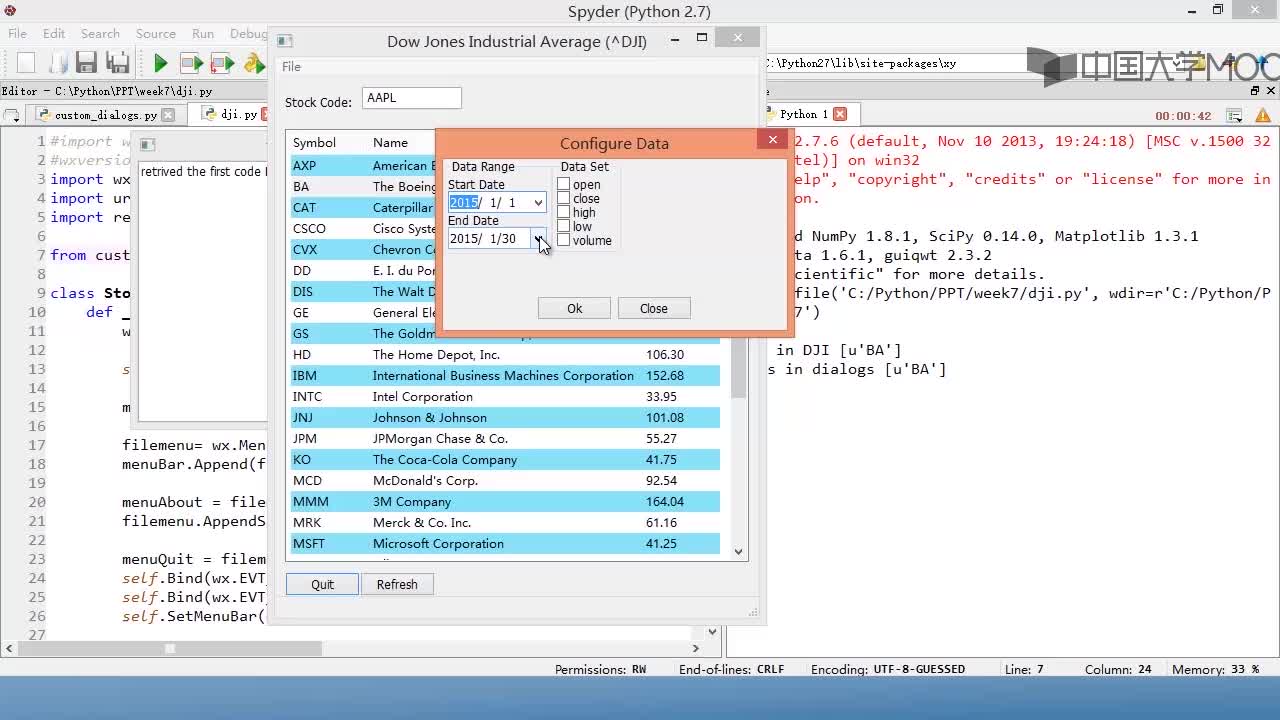Click the Dow Jones window system icon
Screen dimensions: 1280x720
(x=284, y=41)
